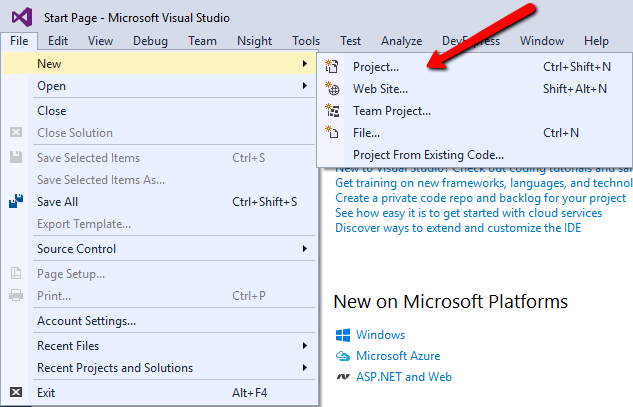The width and height of the screenshot is (633, 407).
Task: Click Start Page - Microsoft Visual Studio title
Action: point(137,18)
